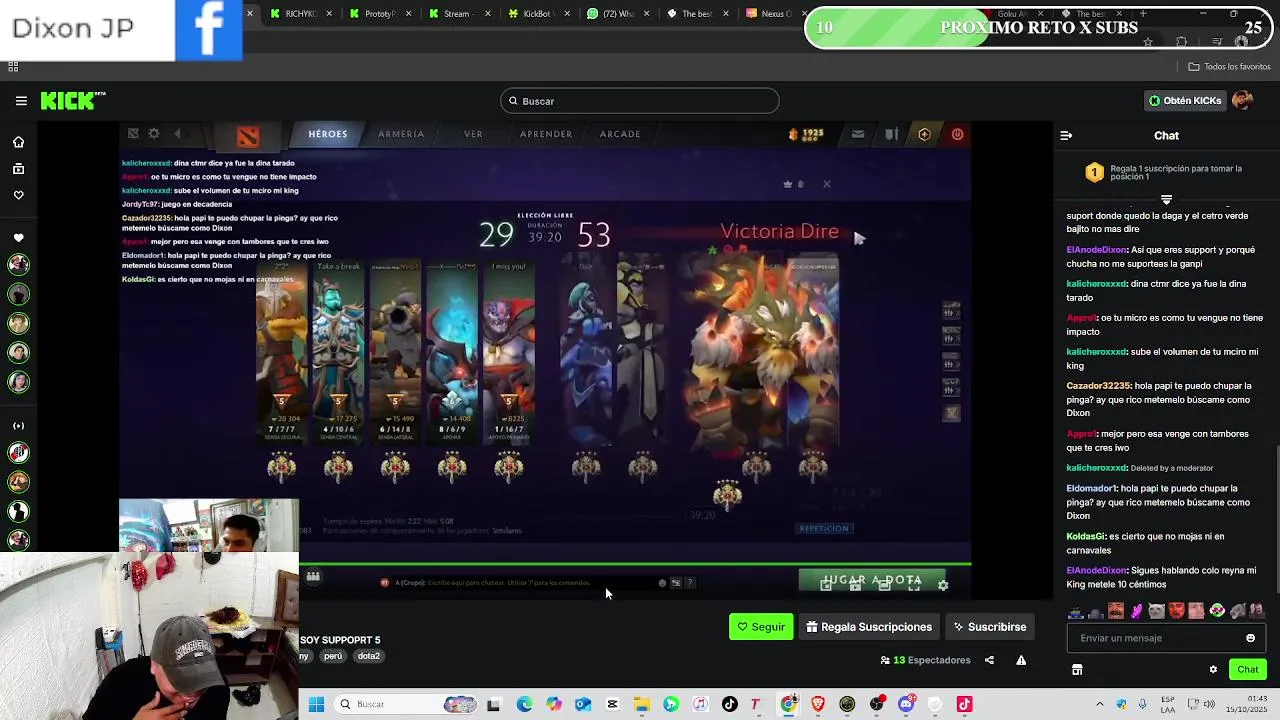Open TikTok from the taskbar
Viewport: 1280px width, 720px height.
[x=729, y=704]
